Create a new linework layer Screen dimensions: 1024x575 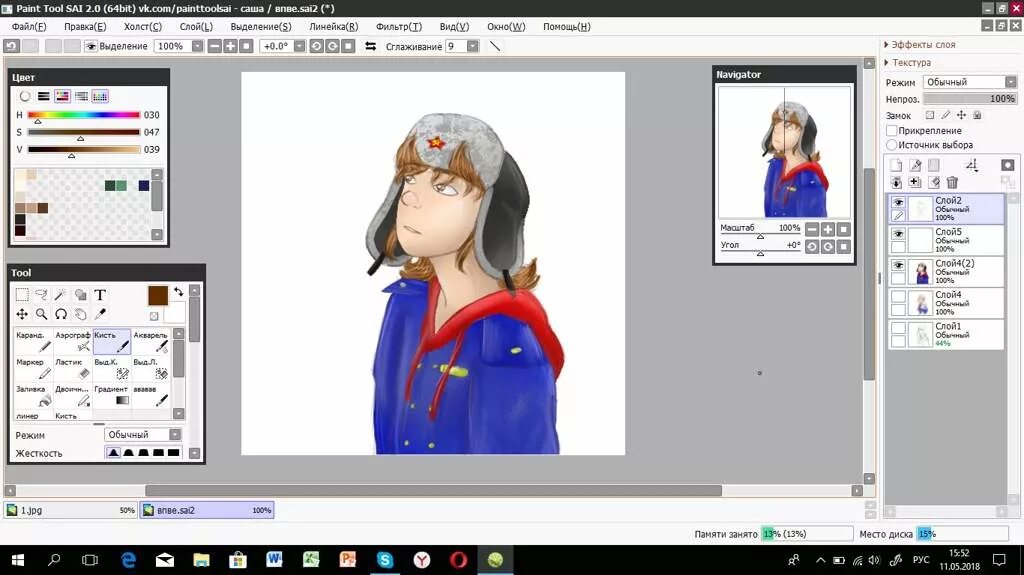point(915,165)
